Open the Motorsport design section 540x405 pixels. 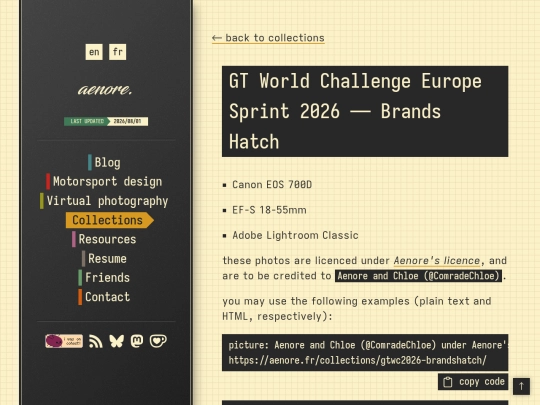point(104,181)
